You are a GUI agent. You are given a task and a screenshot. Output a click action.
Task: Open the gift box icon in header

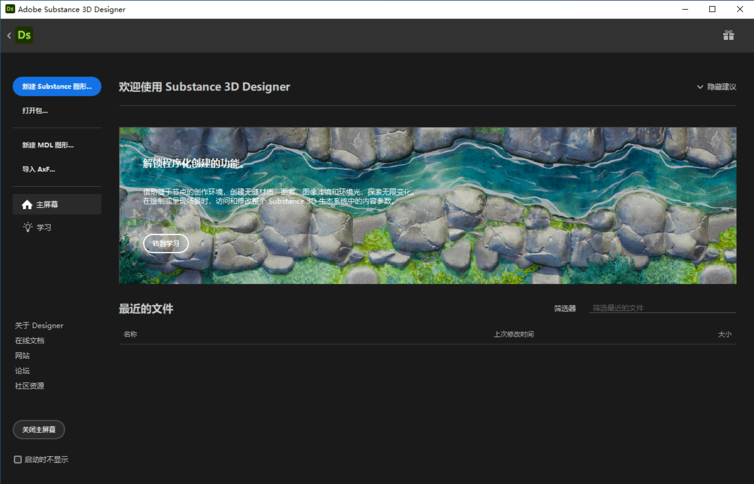728,35
